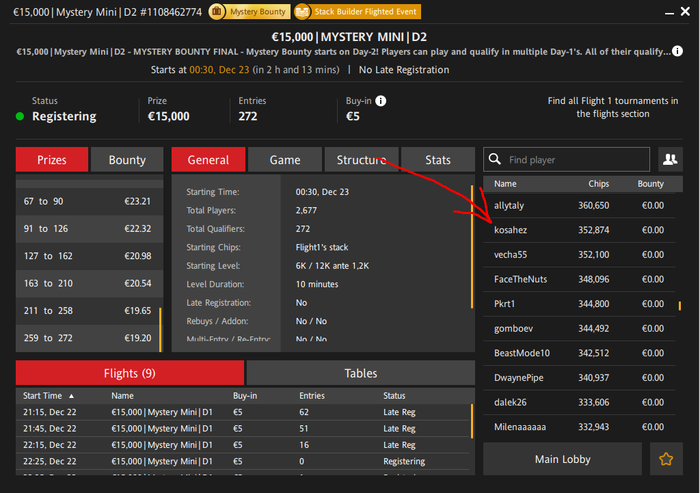The image size is (700, 493).
Task: Select the 22:25, Dec 22 flight row
Action: pos(242,461)
